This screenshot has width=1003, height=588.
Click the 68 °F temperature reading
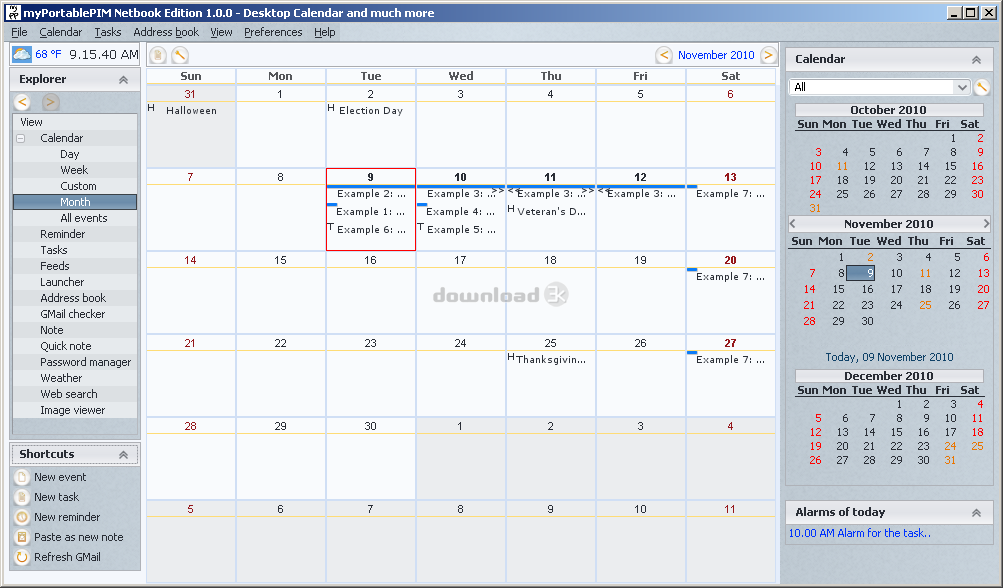48,54
